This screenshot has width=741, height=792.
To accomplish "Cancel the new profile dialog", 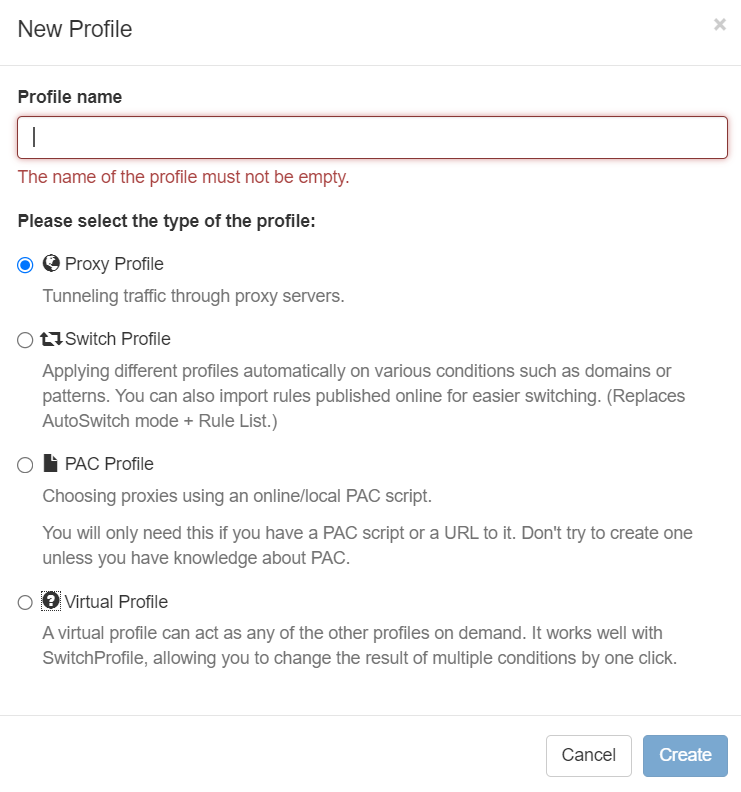I will point(588,755).
